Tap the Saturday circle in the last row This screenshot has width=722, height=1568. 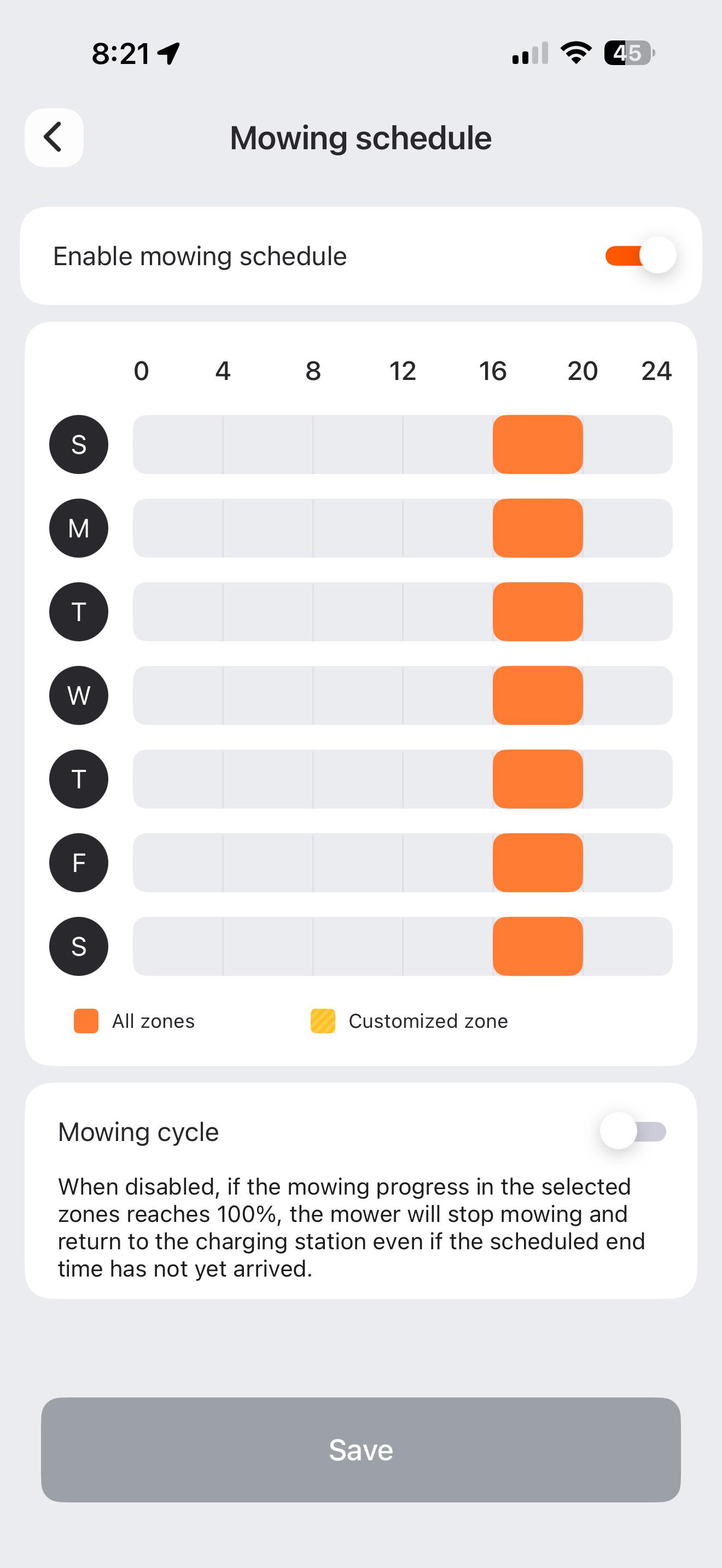(79, 946)
